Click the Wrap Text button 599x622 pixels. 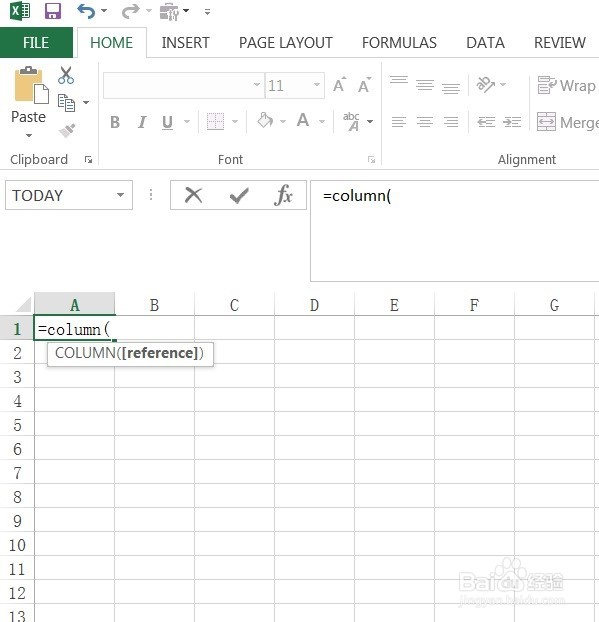[567, 85]
